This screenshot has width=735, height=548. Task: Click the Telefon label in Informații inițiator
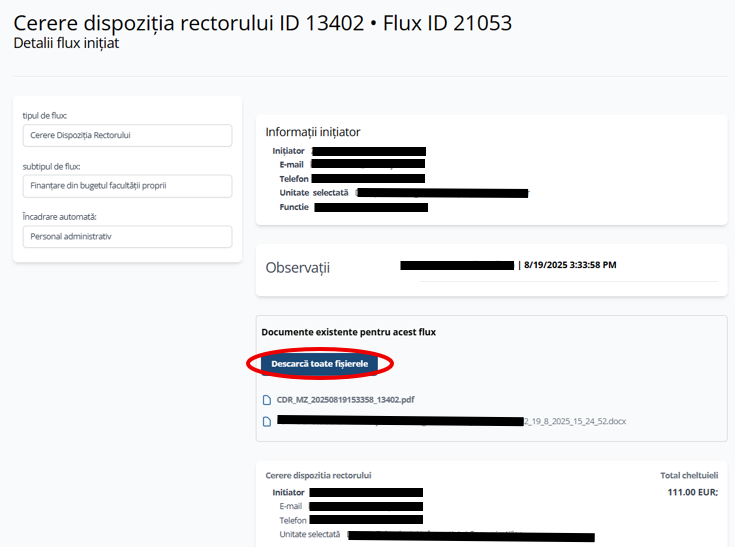(x=294, y=179)
